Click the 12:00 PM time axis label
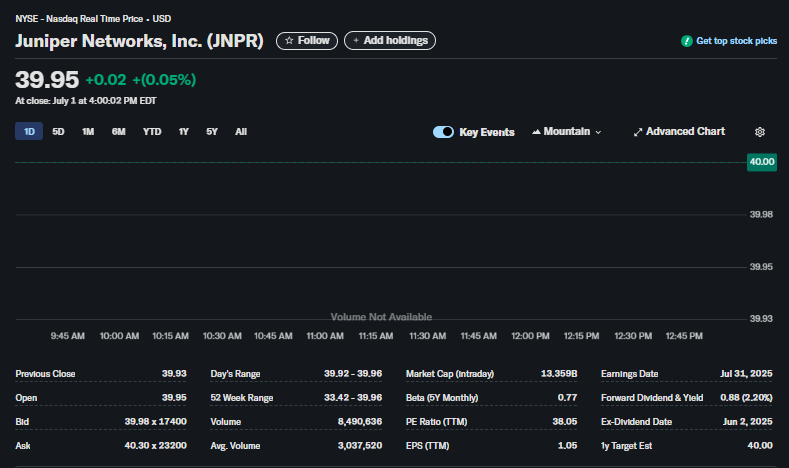Viewport: 789px width, 468px height. [530, 336]
